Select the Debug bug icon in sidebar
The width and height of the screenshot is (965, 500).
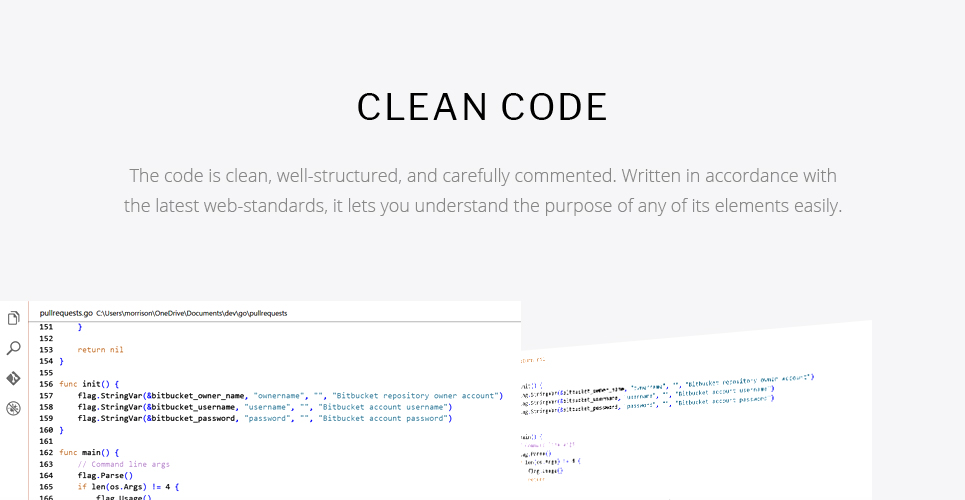(x=14, y=408)
